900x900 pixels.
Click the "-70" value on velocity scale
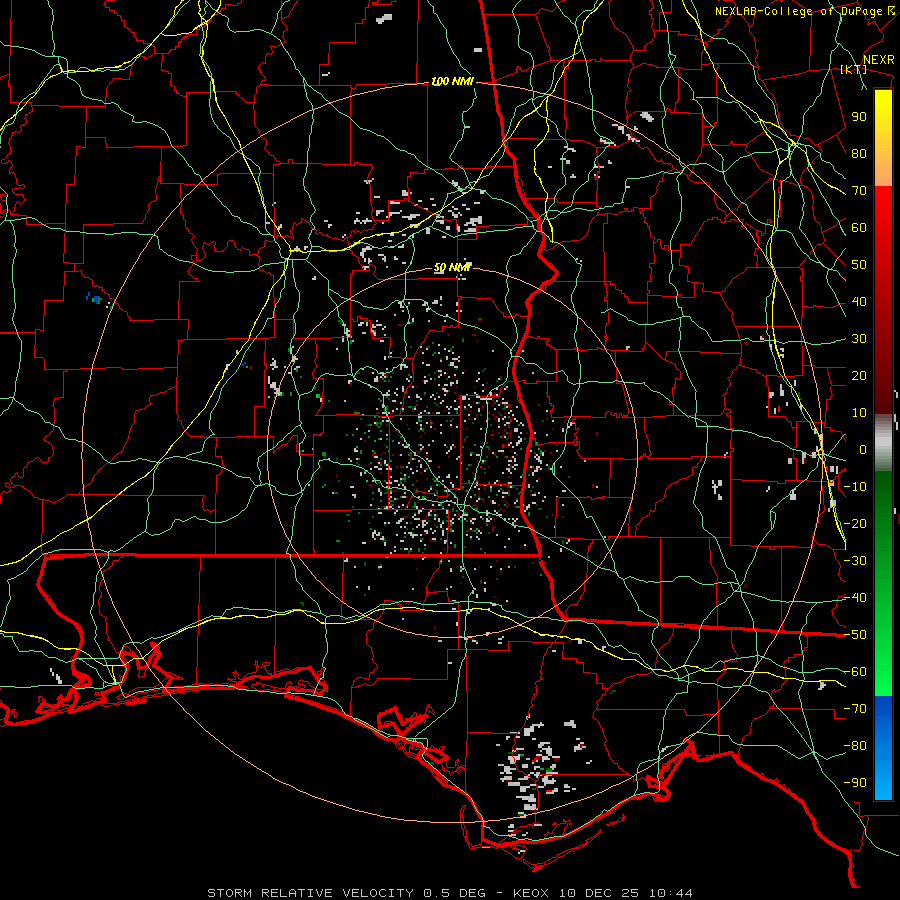pyautogui.click(x=855, y=709)
